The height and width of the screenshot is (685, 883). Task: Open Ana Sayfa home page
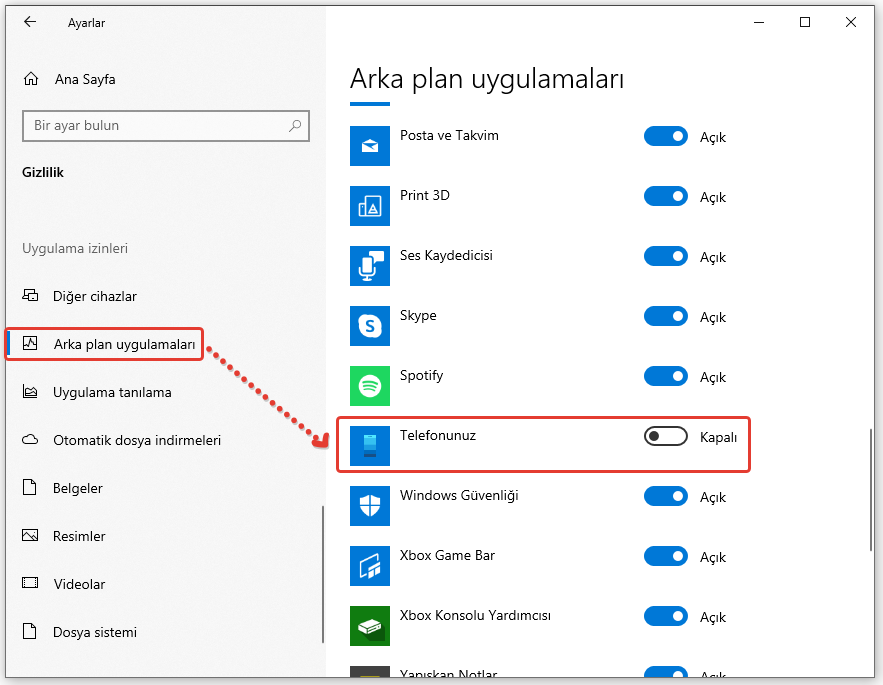pos(84,79)
